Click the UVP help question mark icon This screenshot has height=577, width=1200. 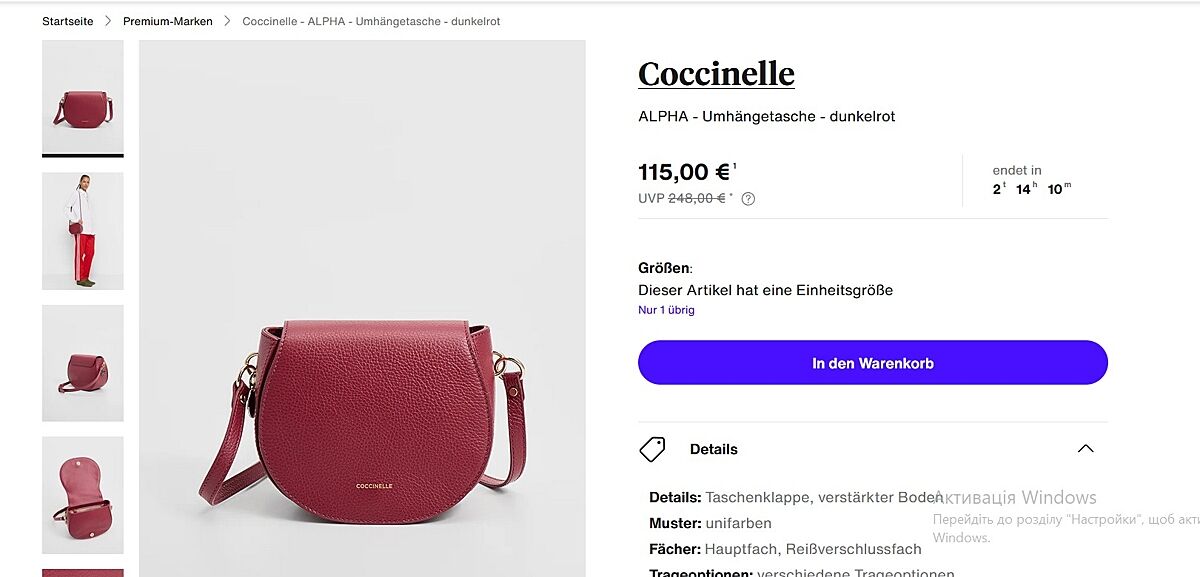pyautogui.click(x=748, y=199)
